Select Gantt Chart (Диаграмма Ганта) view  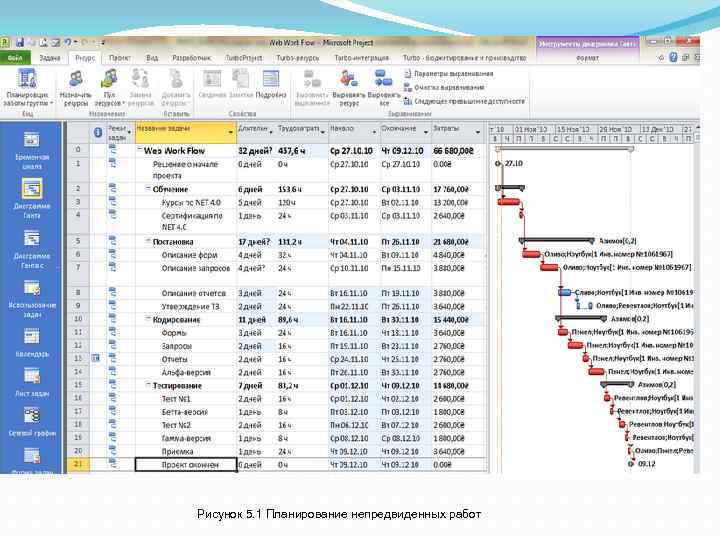point(32,199)
